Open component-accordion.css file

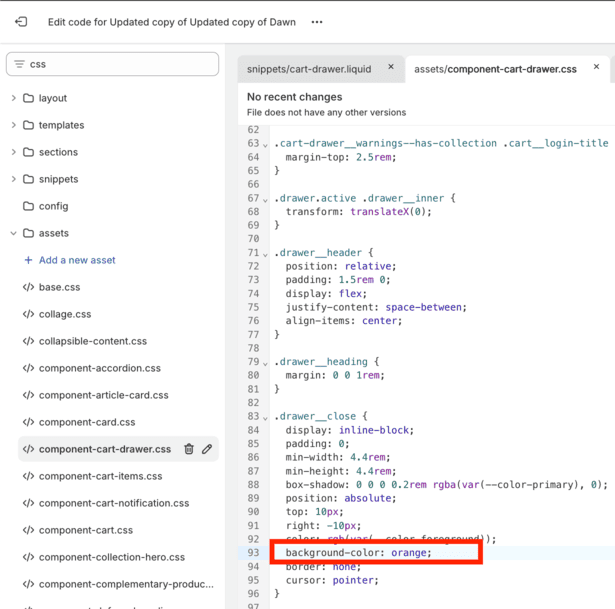point(100,368)
